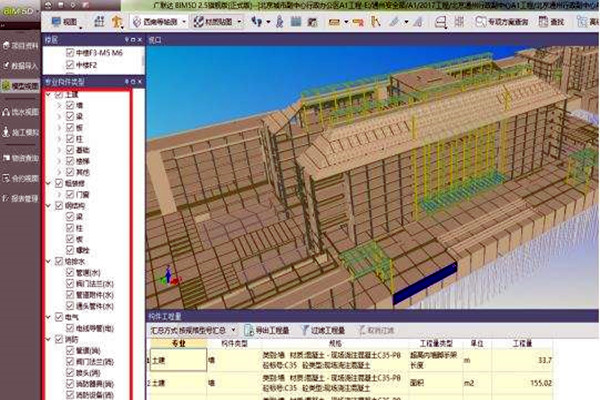Screen dimensions: 600x400
Task: Open the 汇总方式 dropdown
Action: click(x=193, y=329)
